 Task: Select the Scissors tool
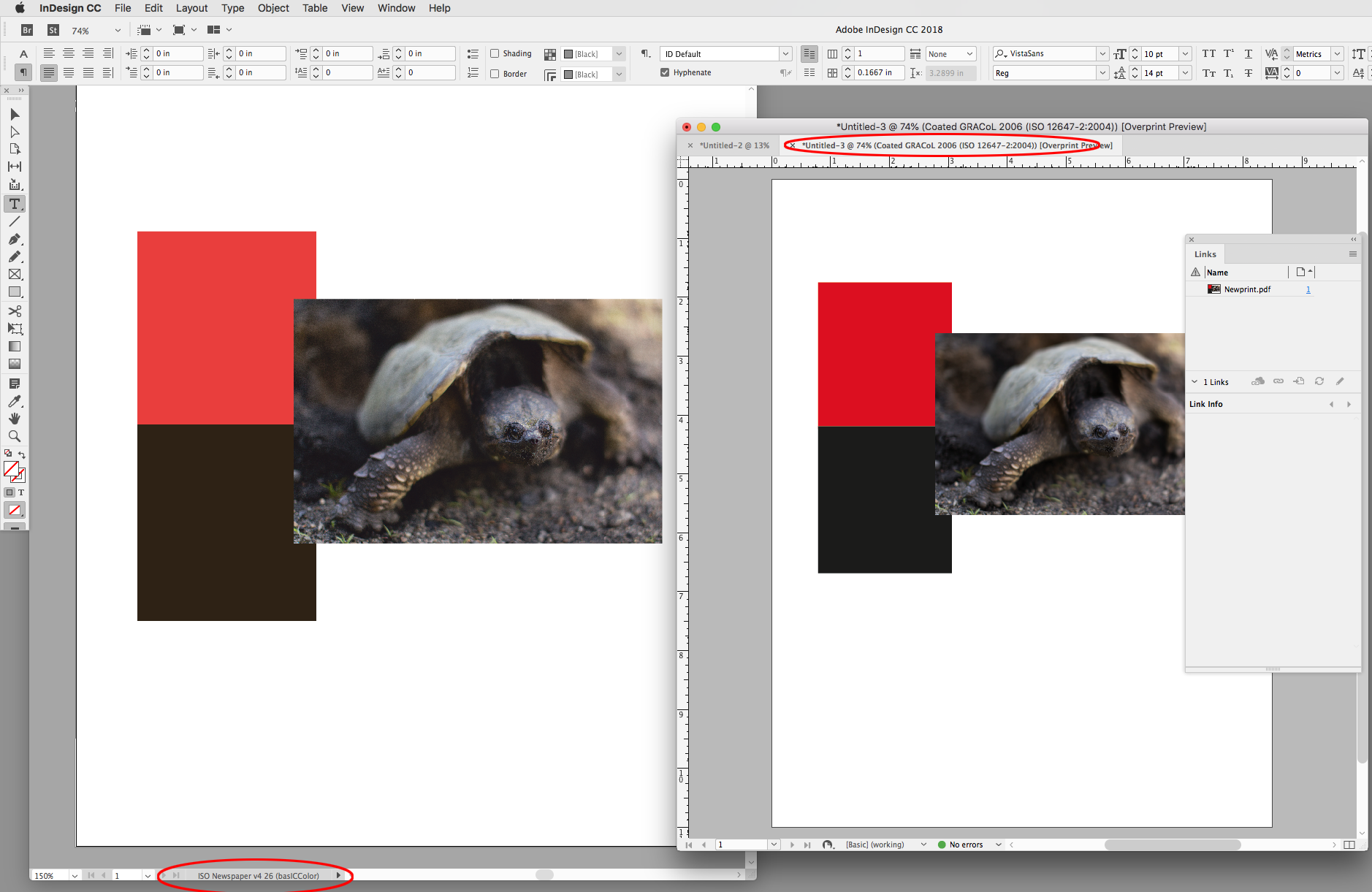point(14,310)
